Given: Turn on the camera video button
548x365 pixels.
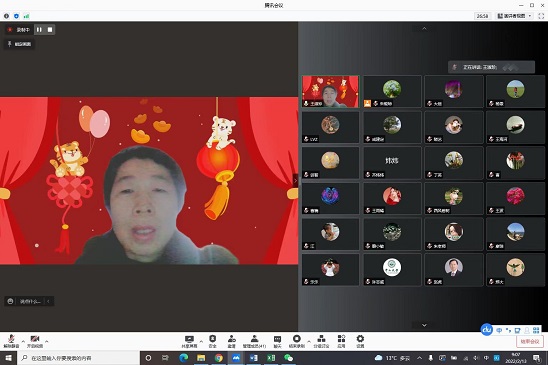Looking at the screenshot, I should tap(35, 341).
